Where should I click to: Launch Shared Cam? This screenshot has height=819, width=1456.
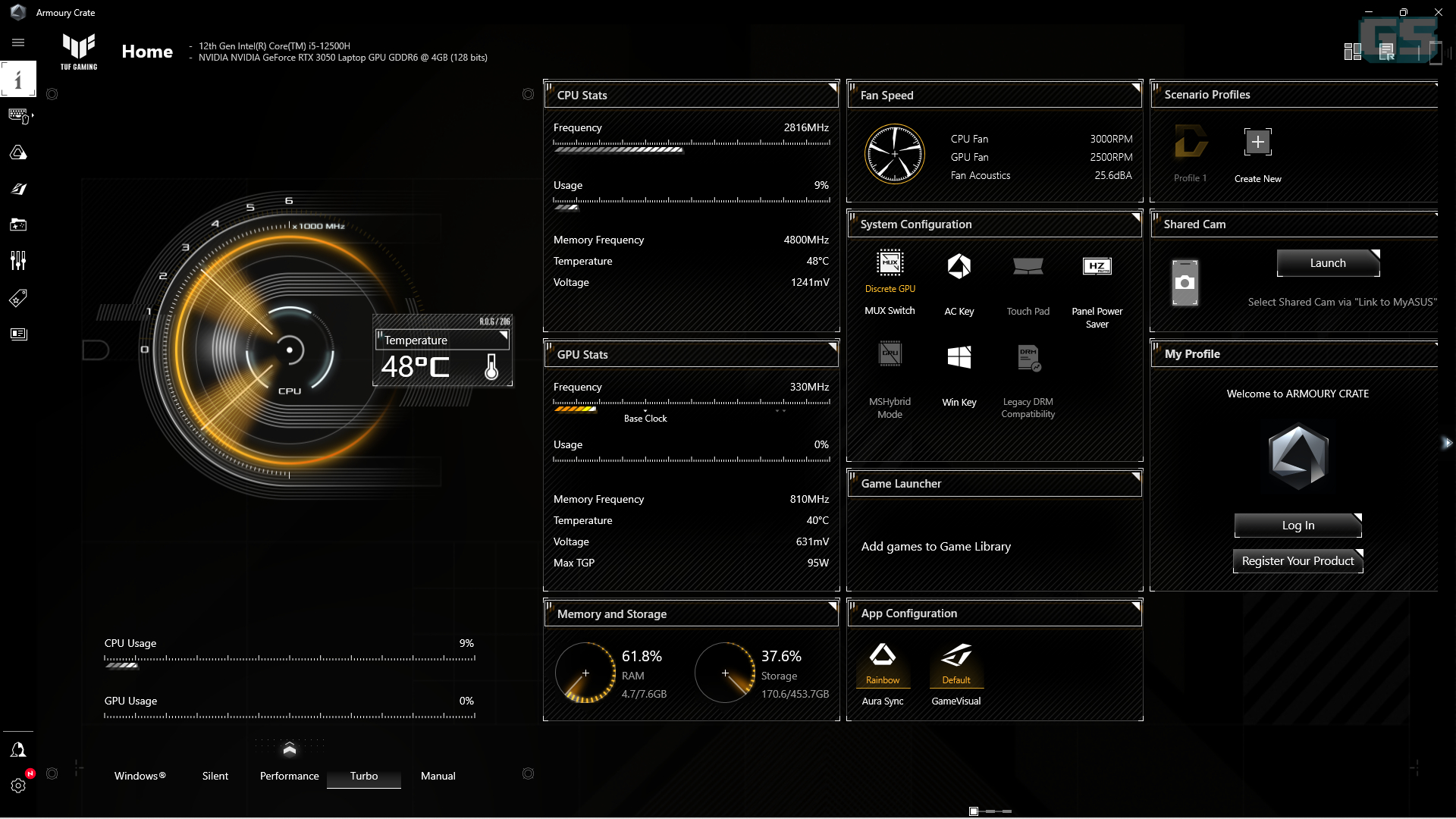(x=1328, y=263)
